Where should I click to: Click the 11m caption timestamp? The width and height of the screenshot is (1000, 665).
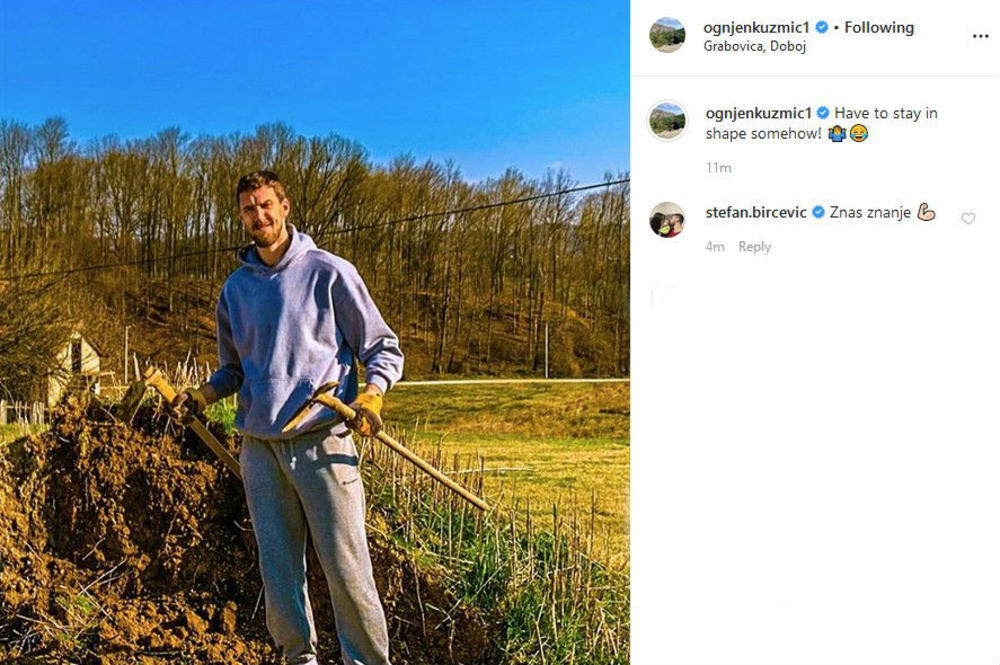[717, 167]
